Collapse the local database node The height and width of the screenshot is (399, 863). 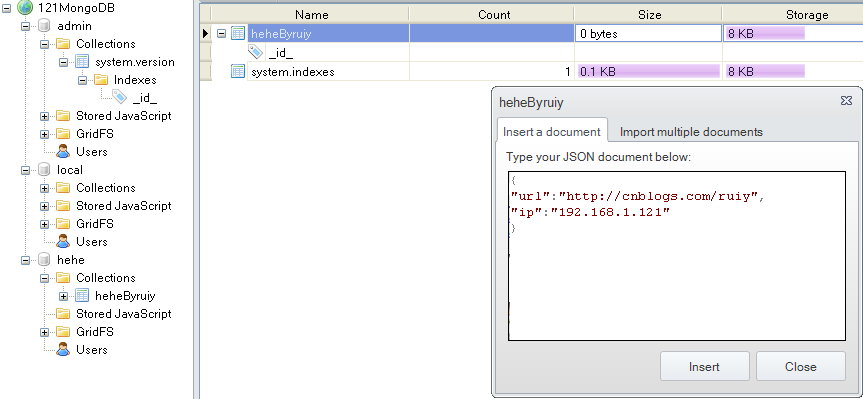(x=25, y=170)
